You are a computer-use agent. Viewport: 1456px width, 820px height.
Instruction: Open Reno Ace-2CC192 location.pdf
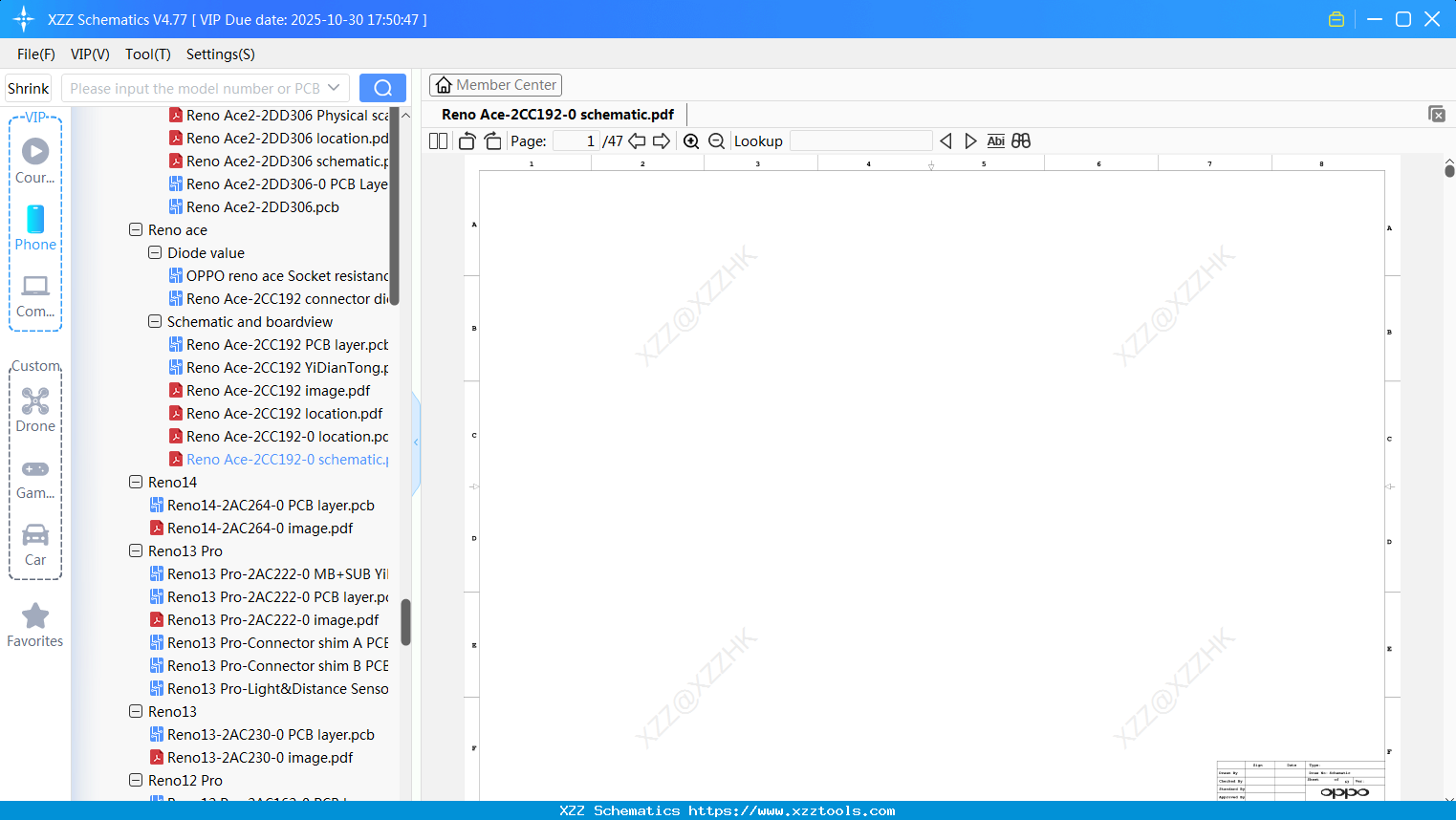point(275,414)
